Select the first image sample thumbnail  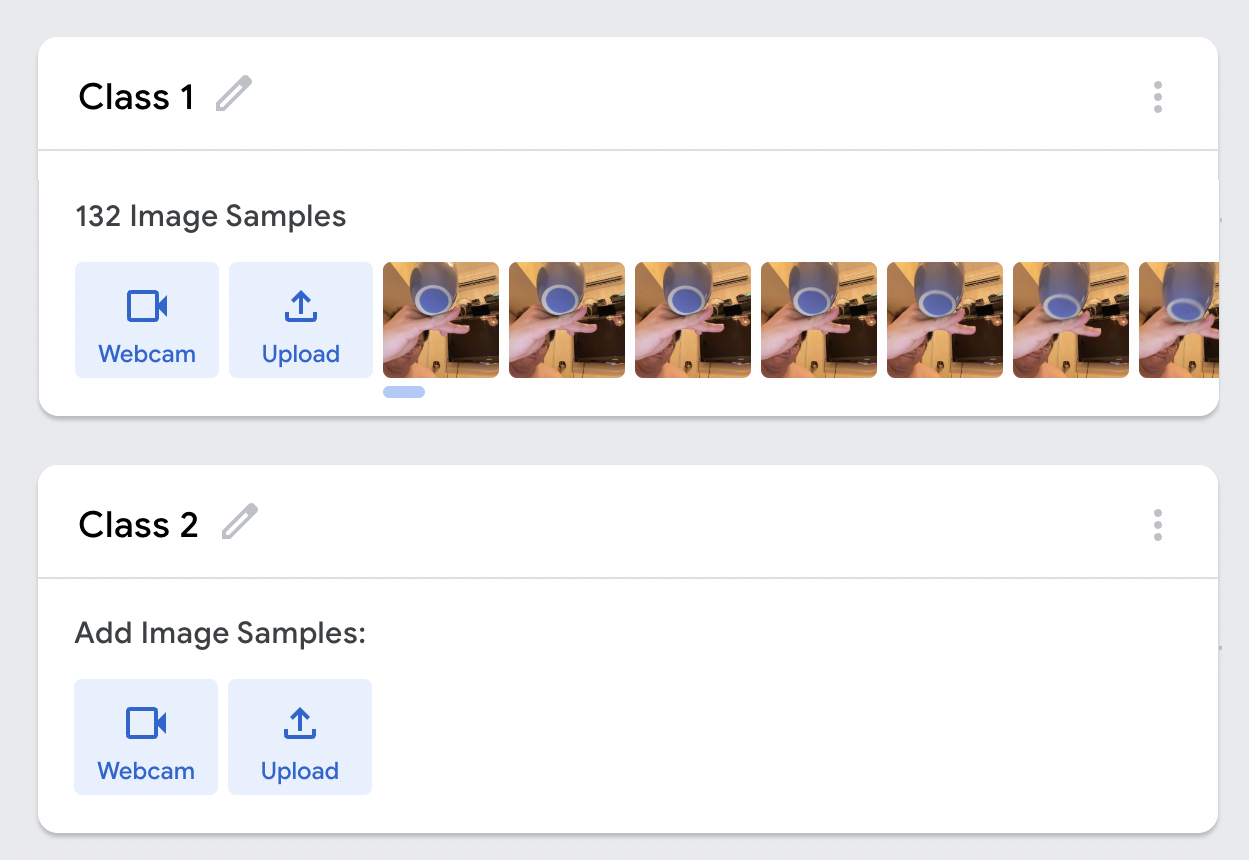click(441, 320)
